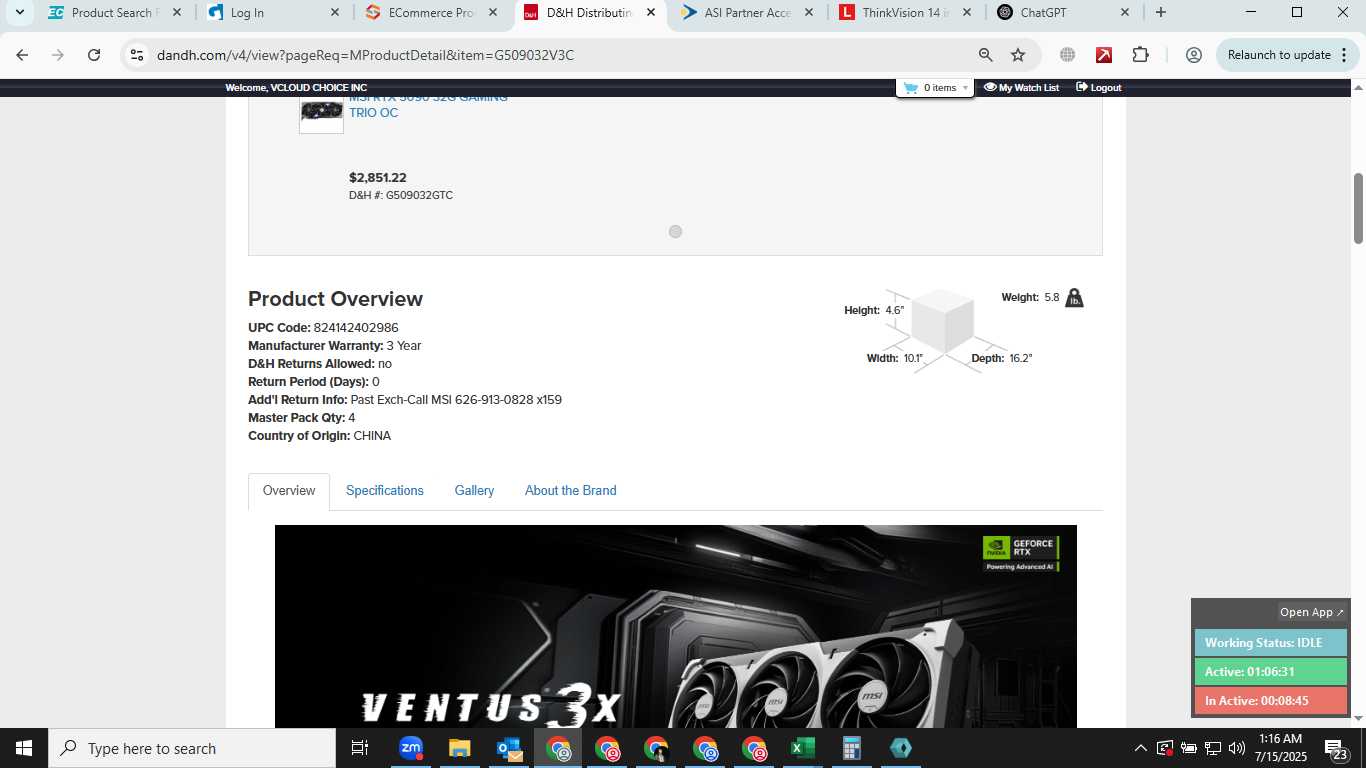1366x768 pixels.
Task: Open the Gallery tab
Action: (x=474, y=491)
